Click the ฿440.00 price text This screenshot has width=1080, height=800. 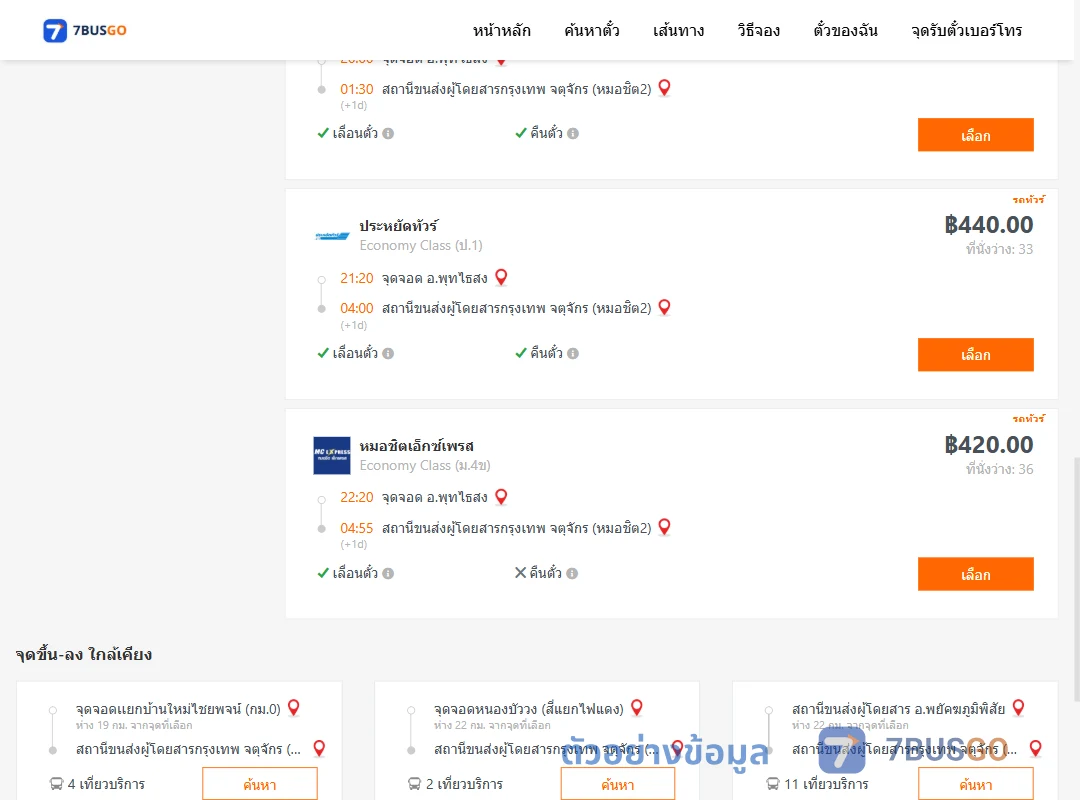click(x=988, y=225)
